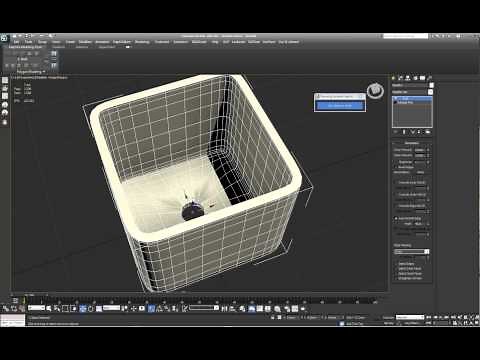Screen dimensions: 480x360
Task: Activate the Select and Rotate tool
Action: click(90, 309)
